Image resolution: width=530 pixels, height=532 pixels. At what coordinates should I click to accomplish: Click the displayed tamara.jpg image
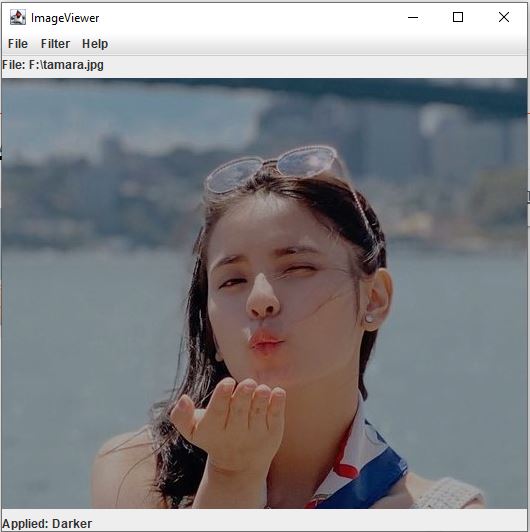pos(264,293)
